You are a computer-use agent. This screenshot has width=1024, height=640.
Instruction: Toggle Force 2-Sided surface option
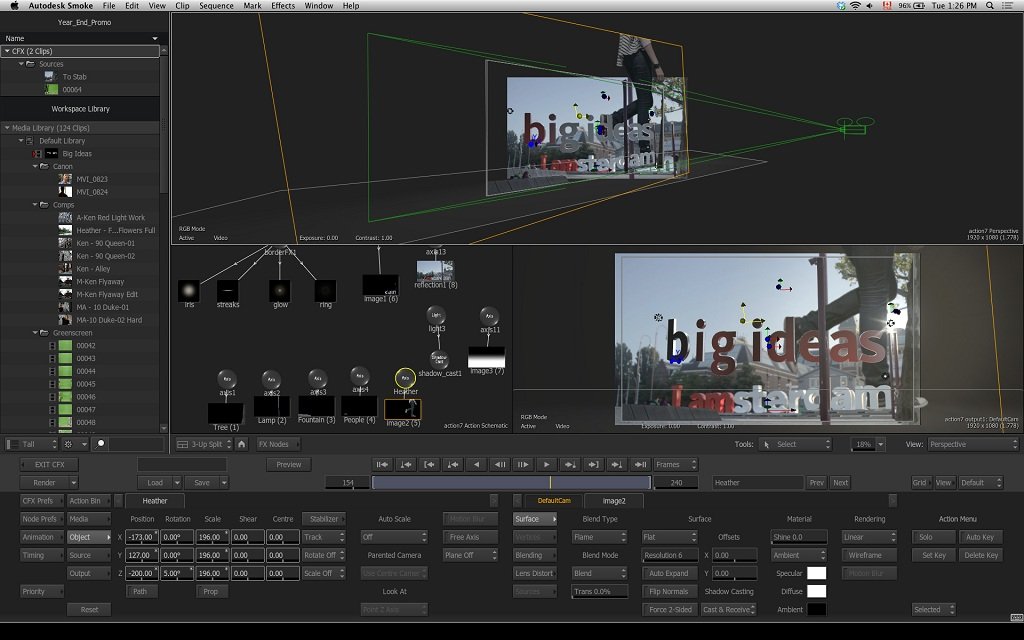point(669,609)
